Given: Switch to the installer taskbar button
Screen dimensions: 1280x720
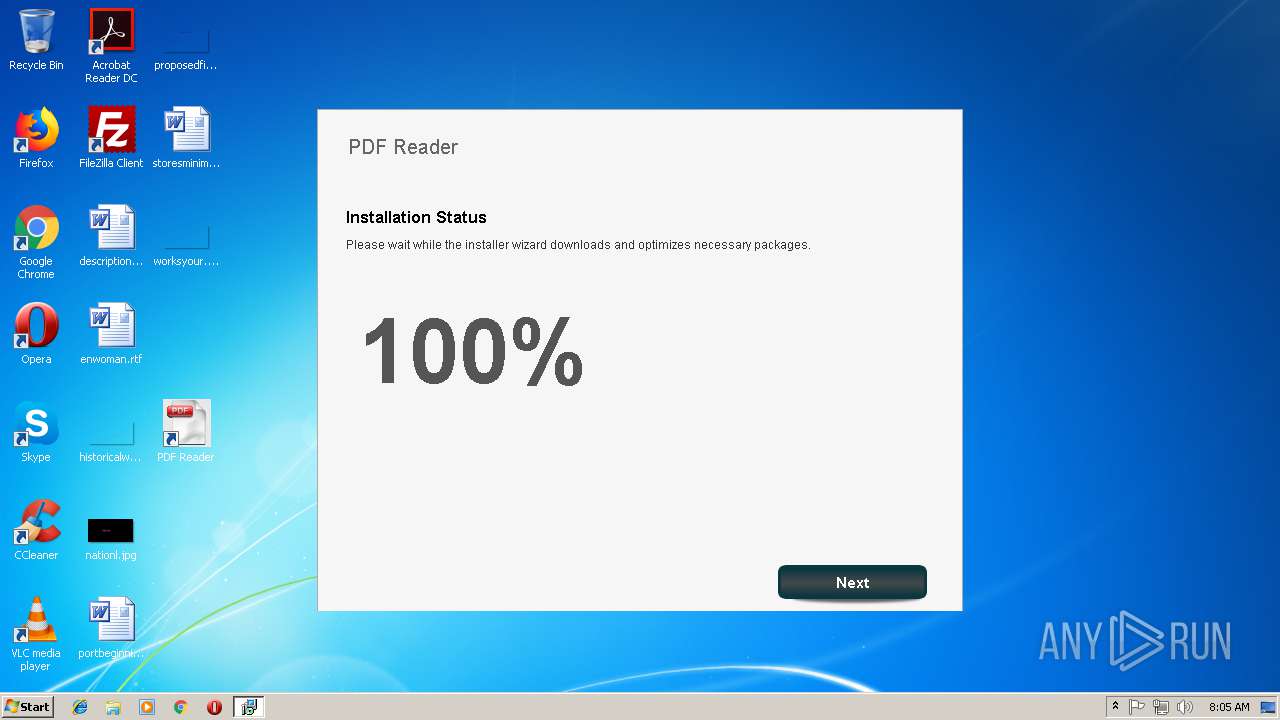Looking at the screenshot, I should pos(248,707).
